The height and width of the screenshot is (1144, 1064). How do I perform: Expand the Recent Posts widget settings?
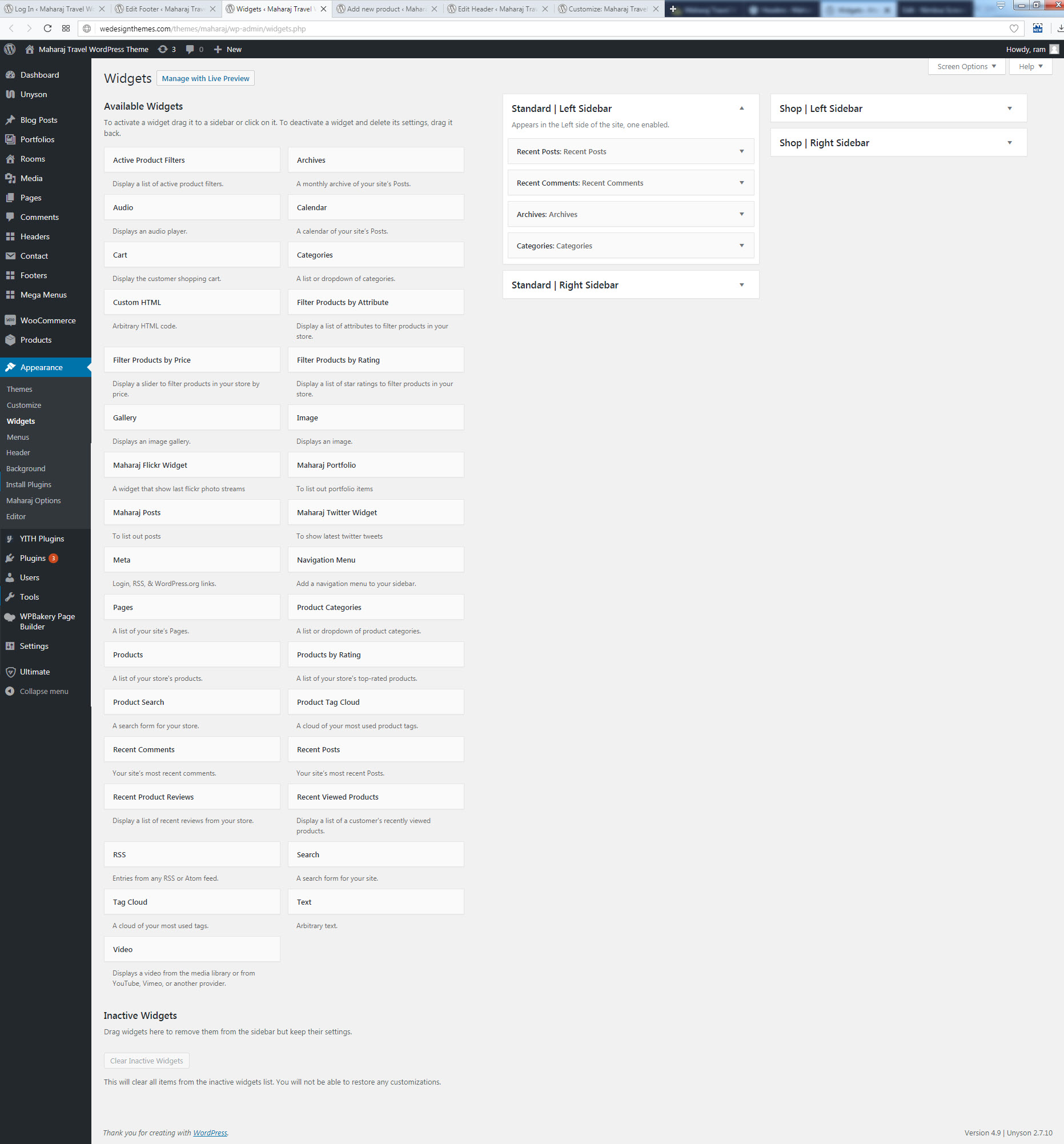[x=741, y=151]
